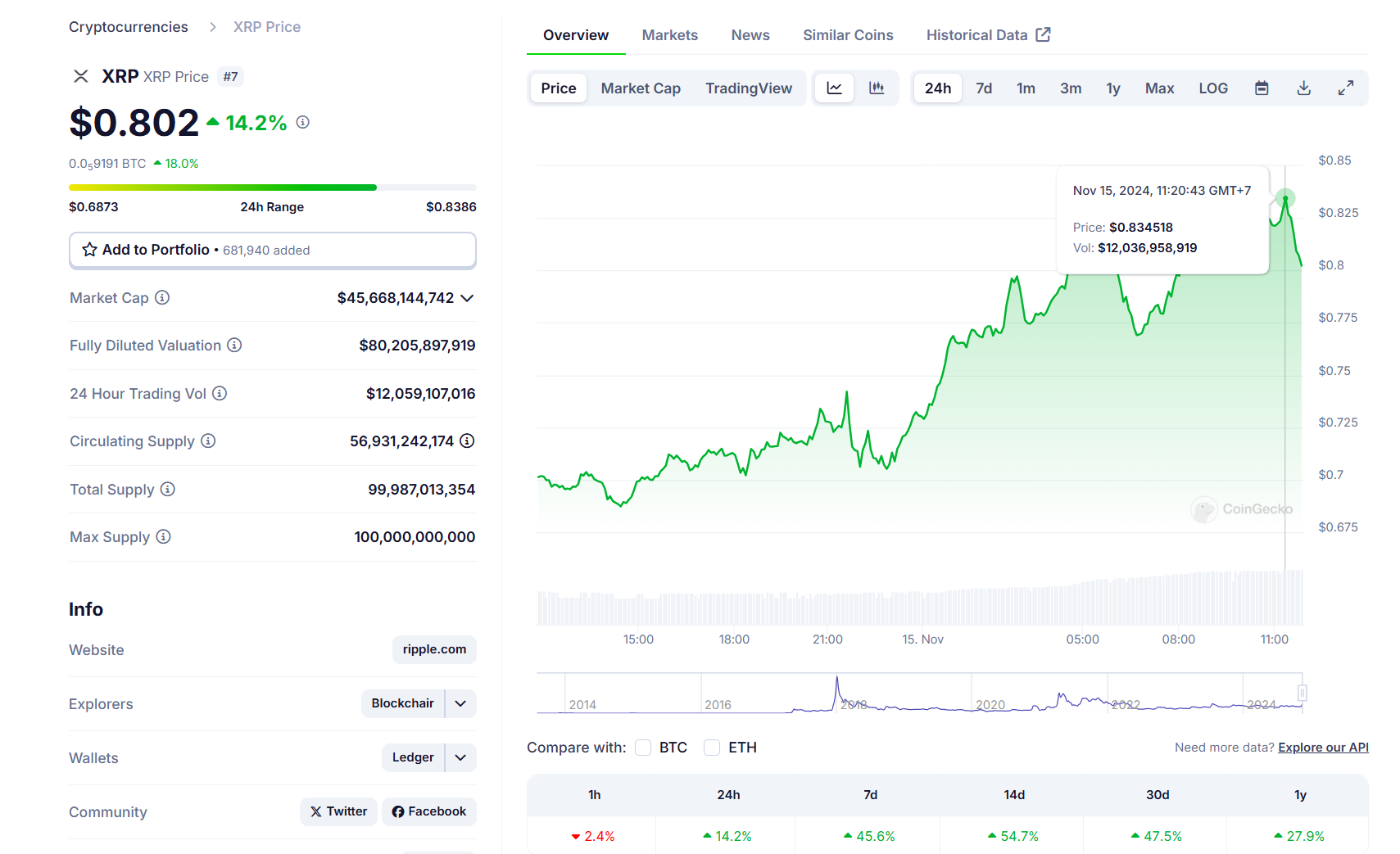Click the 0.0₅9191 BTC price text
The width and height of the screenshot is (1400, 854).
(x=107, y=164)
